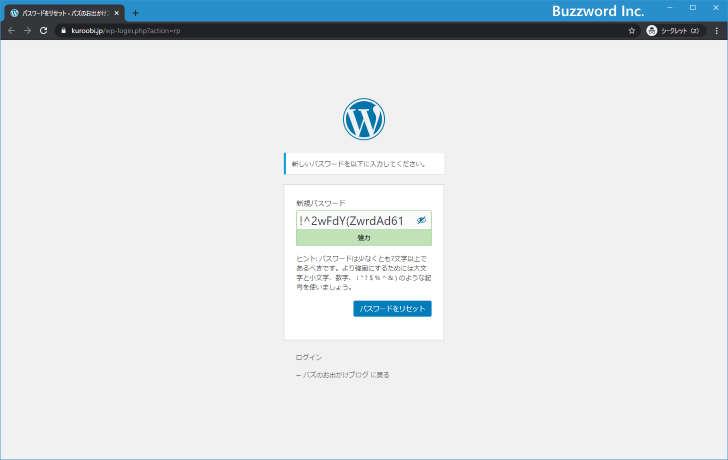Follow the バズのお出かけブログに戻る link

343,375
